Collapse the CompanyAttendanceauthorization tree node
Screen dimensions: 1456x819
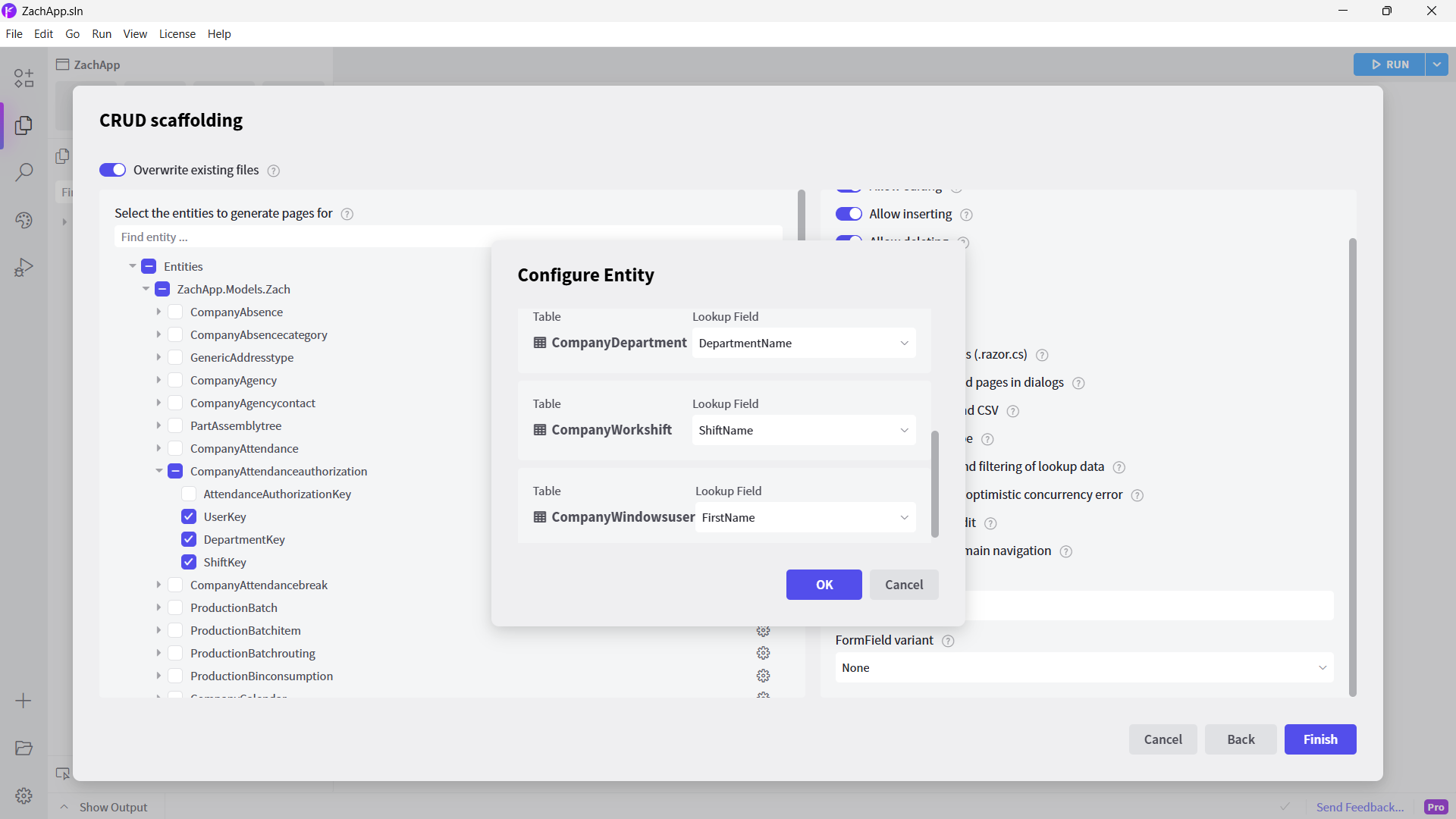click(x=158, y=471)
